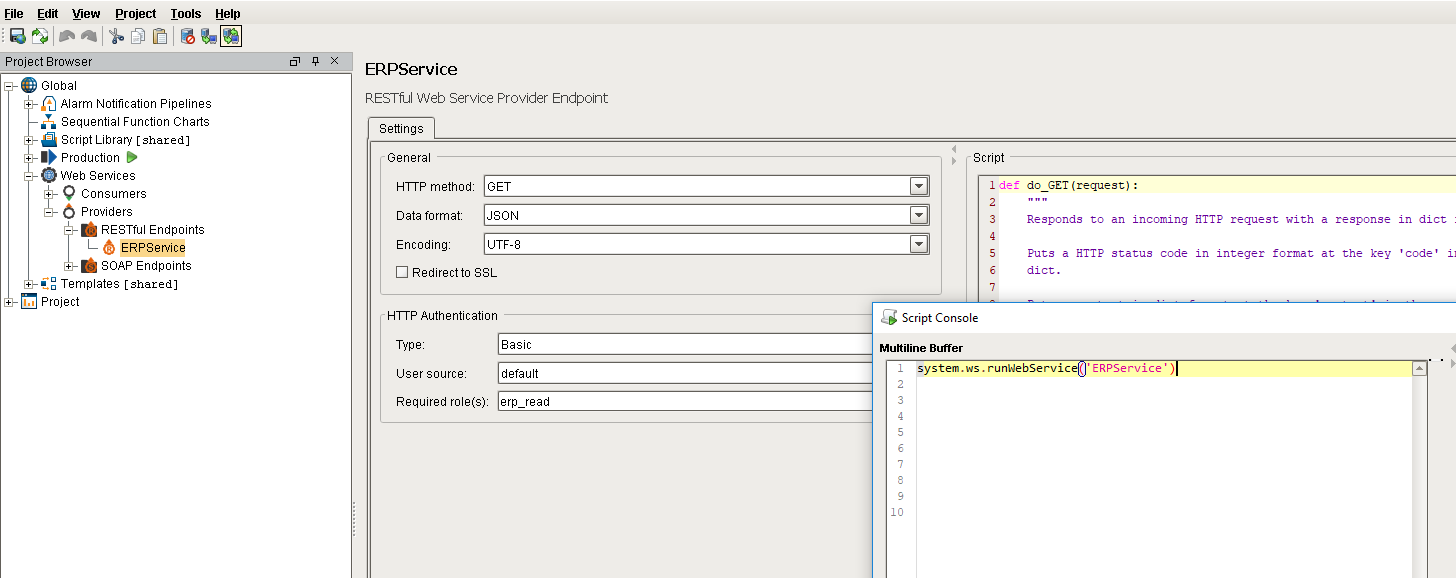Viewport: 1456px width, 578px height.
Task: Open the File menu
Action: [14, 13]
